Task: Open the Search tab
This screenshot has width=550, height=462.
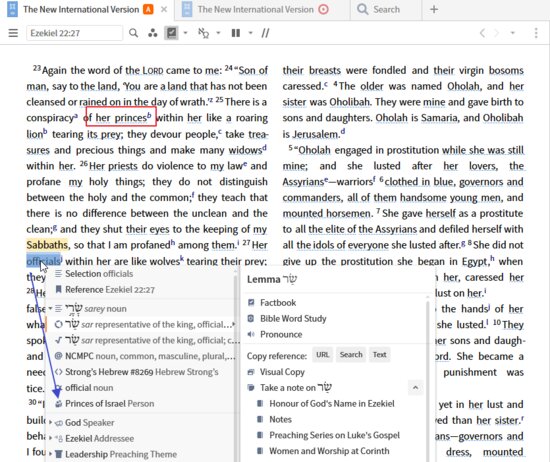Action: [x=386, y=9]
